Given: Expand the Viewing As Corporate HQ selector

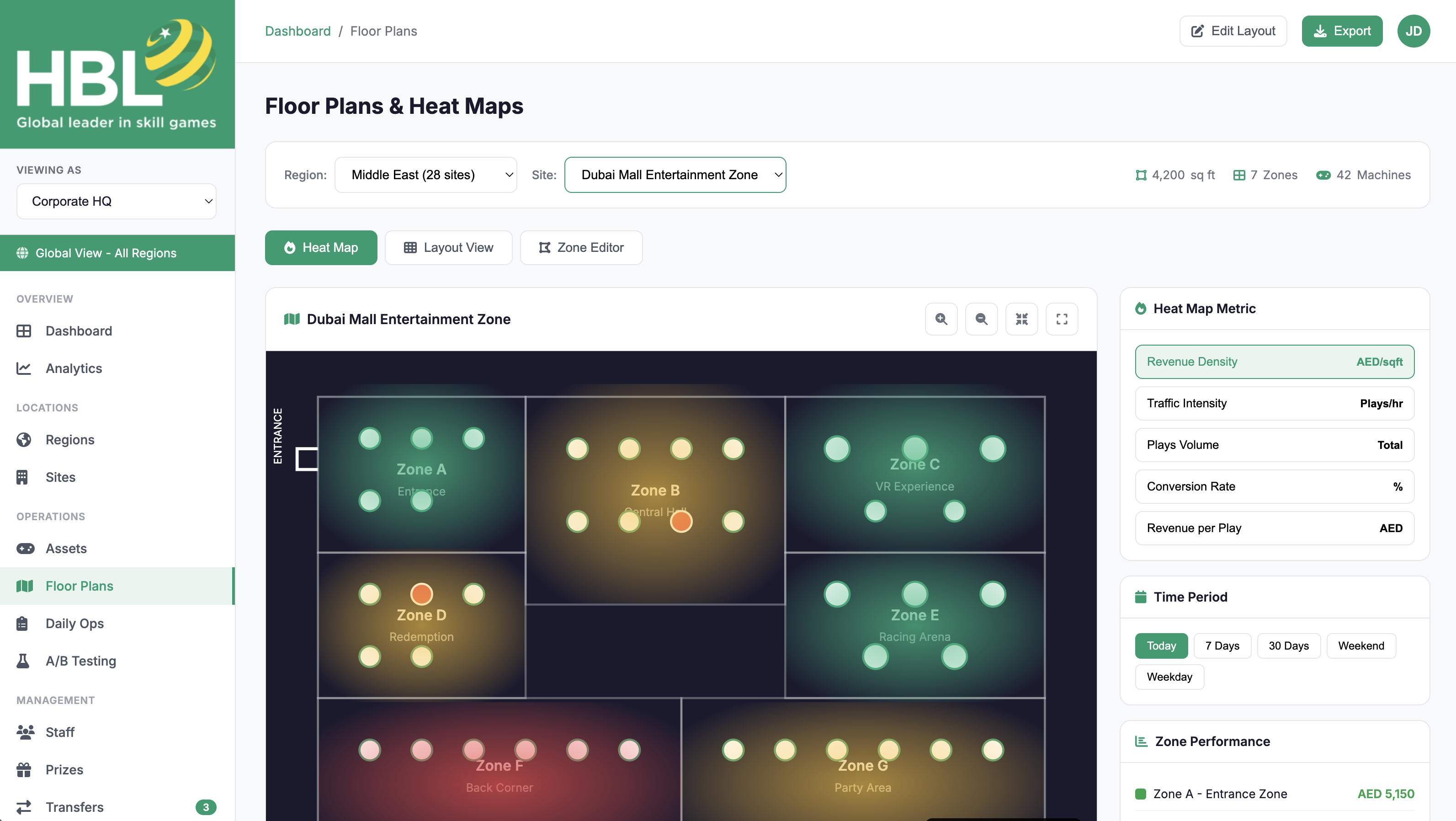Looking at the screenshot, I should pos(117,201).
